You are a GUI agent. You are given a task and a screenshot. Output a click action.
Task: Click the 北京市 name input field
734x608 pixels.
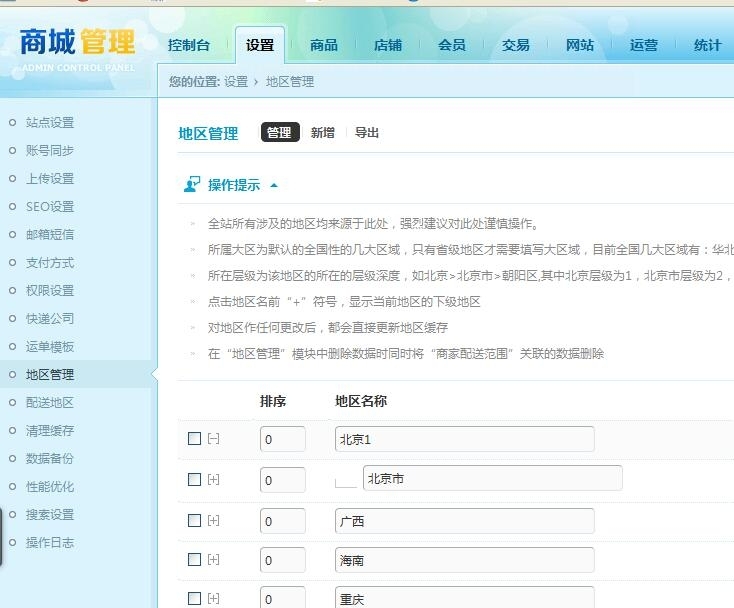point(493,478)
